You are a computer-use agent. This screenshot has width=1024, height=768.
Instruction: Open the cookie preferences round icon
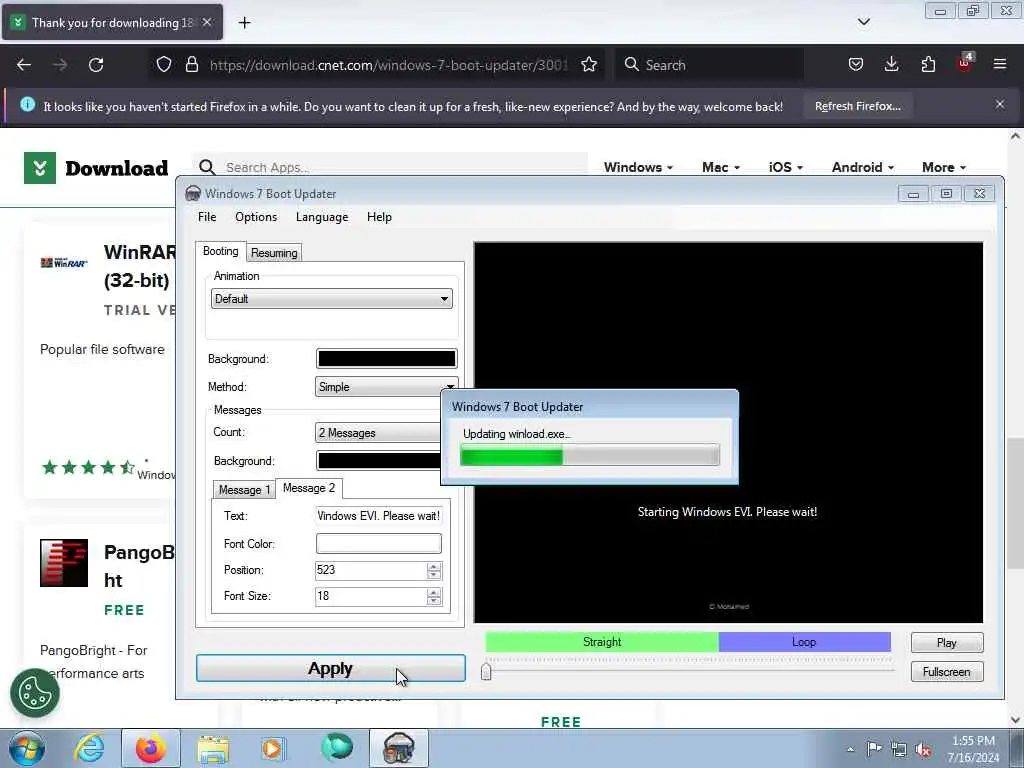click(x=35, y=693)
